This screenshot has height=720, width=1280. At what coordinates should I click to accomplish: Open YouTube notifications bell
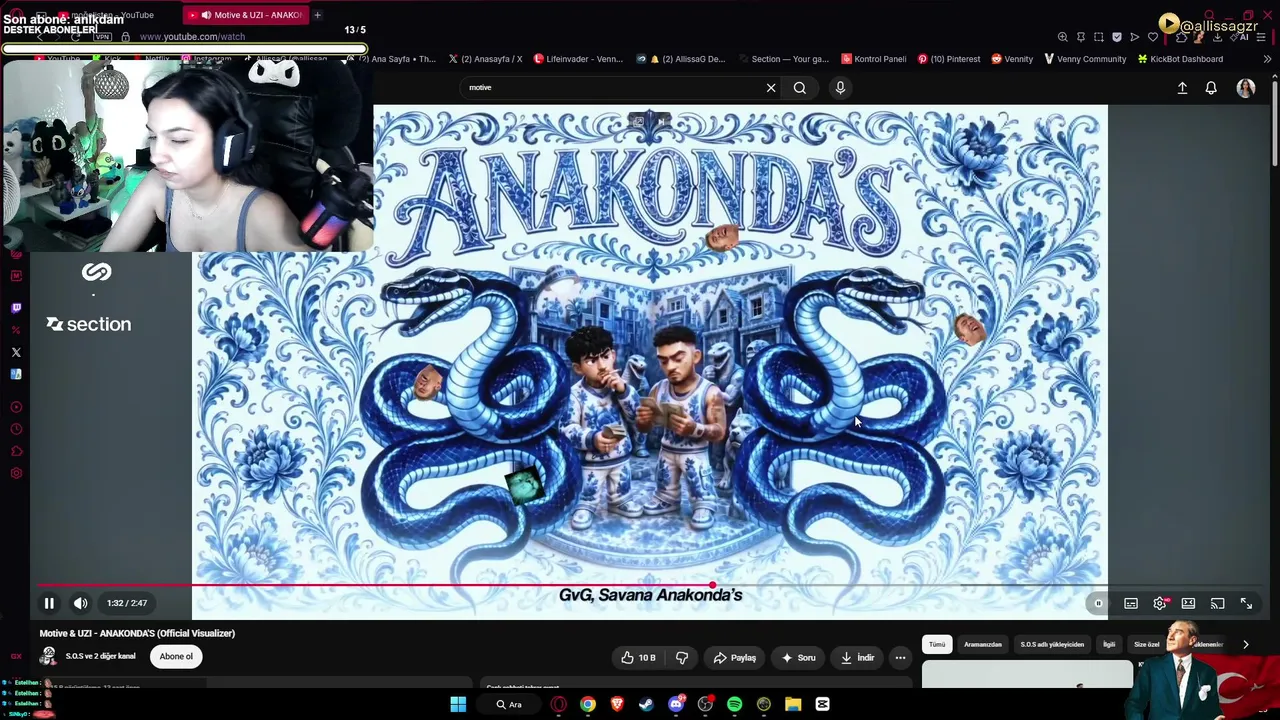tap(1211, 88)
